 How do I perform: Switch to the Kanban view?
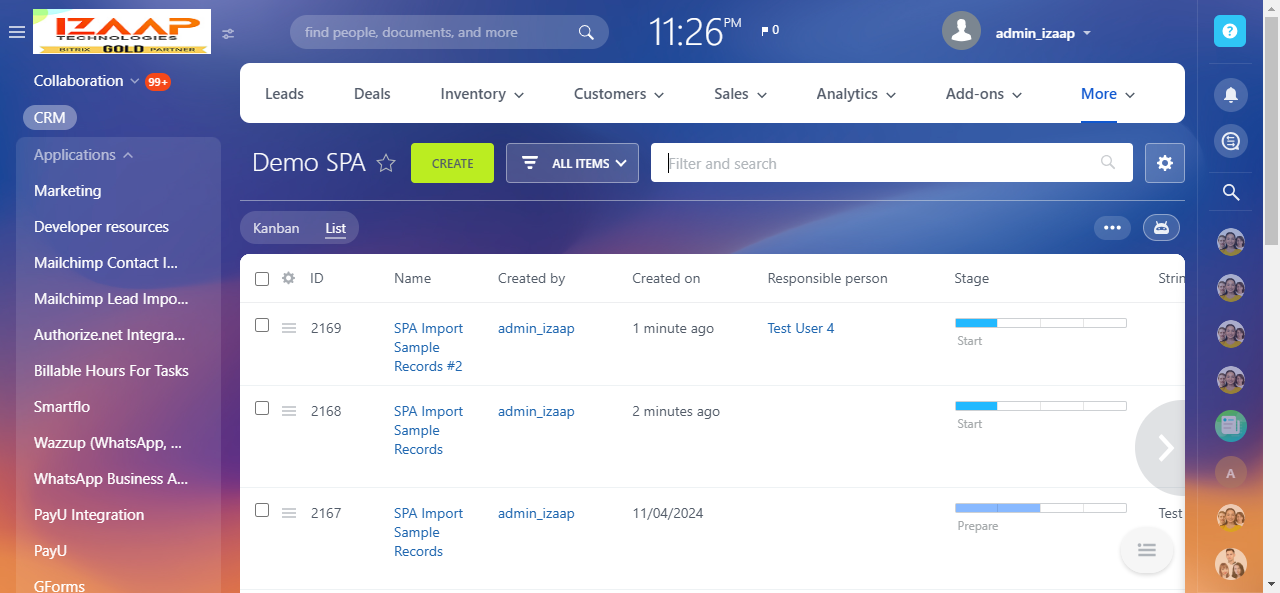tap(276, 228)
